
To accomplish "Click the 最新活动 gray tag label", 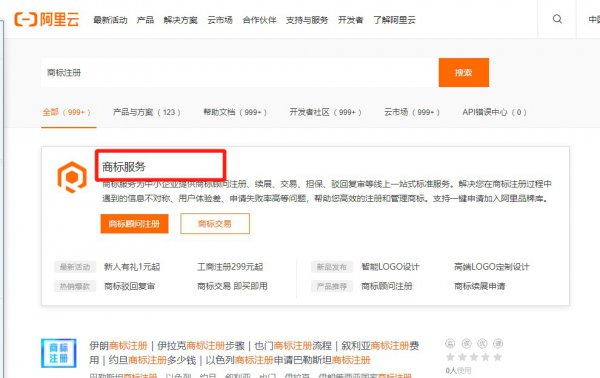I will pos(75,267).
